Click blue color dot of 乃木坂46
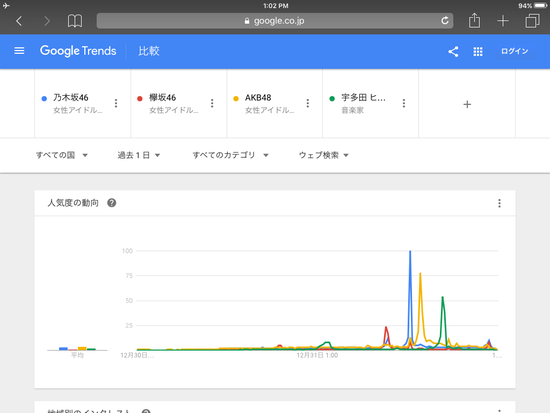550x413 pixels. pos(44,99)
